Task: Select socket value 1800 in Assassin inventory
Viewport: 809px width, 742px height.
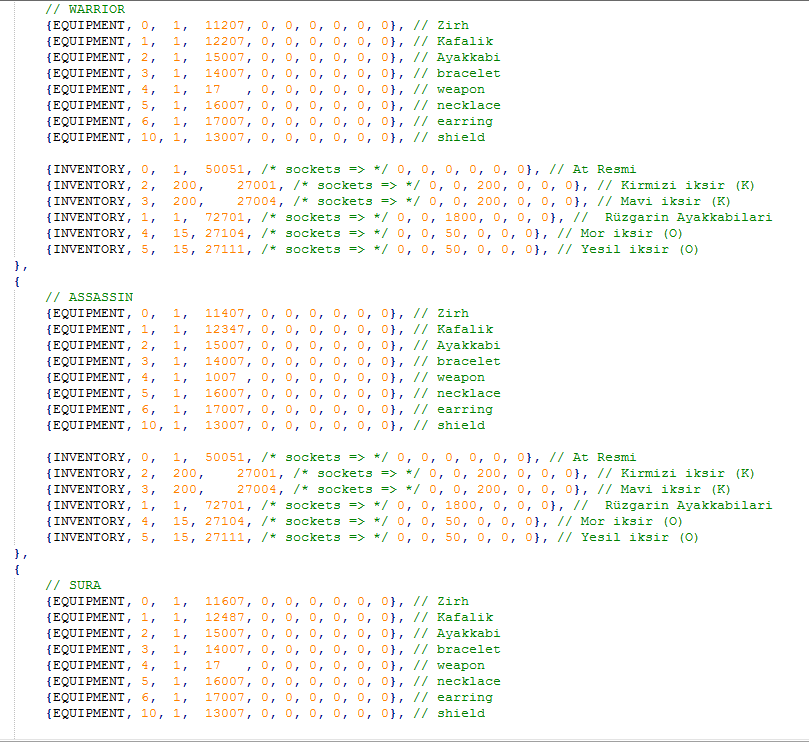Action: click(x=461, y=505)
